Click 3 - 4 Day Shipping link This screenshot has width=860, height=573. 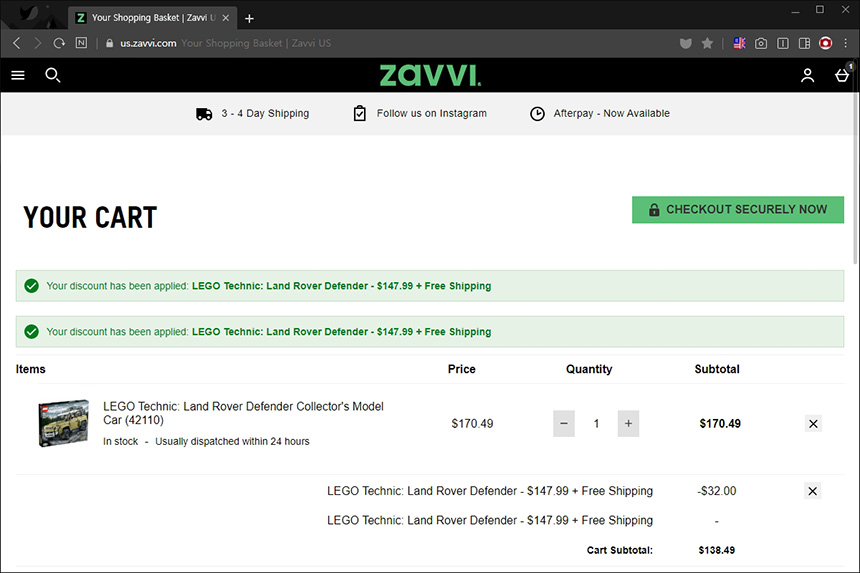pyautogui.click(x=265, y=114)
